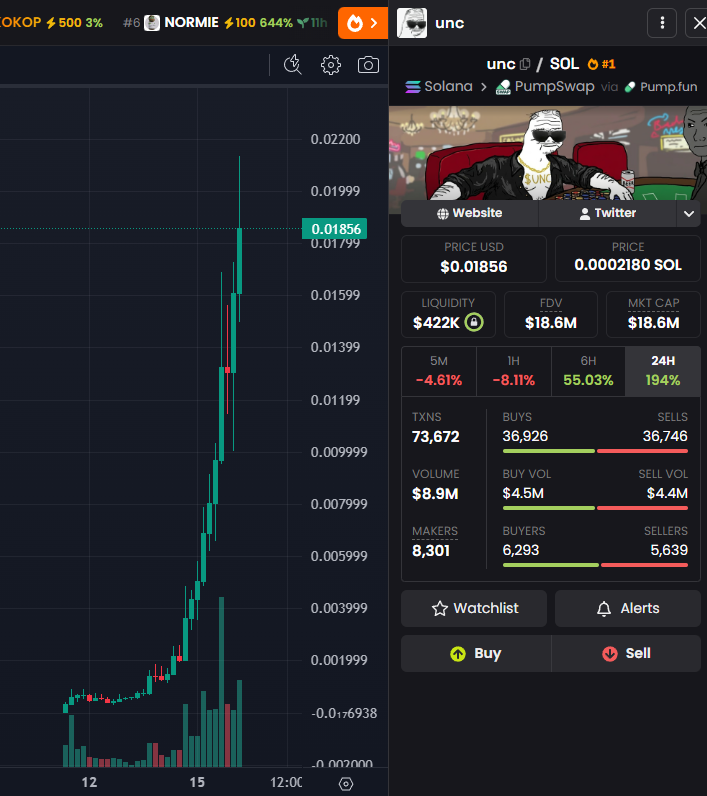707x796 pixels.
Task: Copy the unc token address
Action: pos(526,64)
